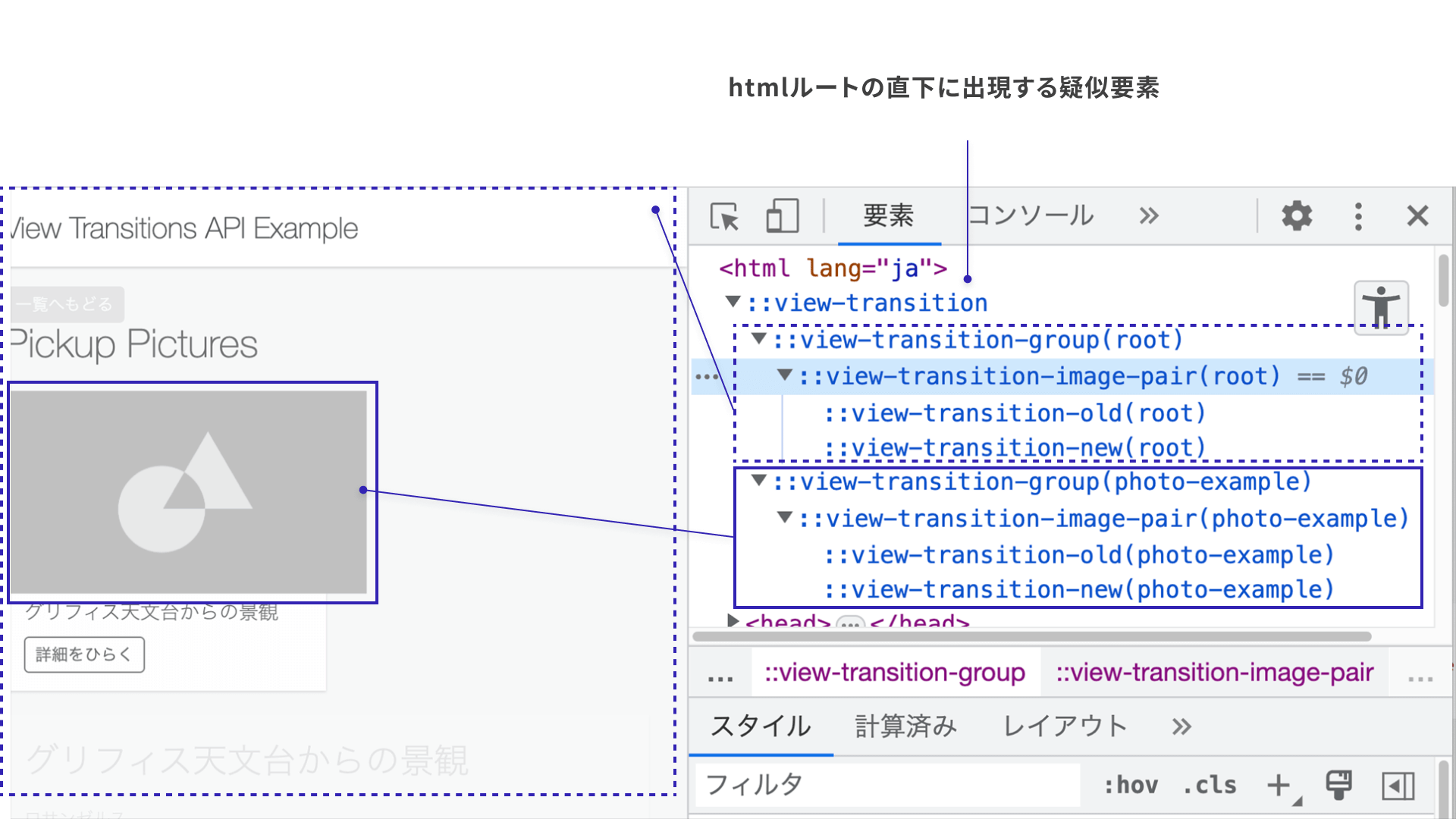
Task: Toggle the :hov element state
Action: coord(1131,785)
